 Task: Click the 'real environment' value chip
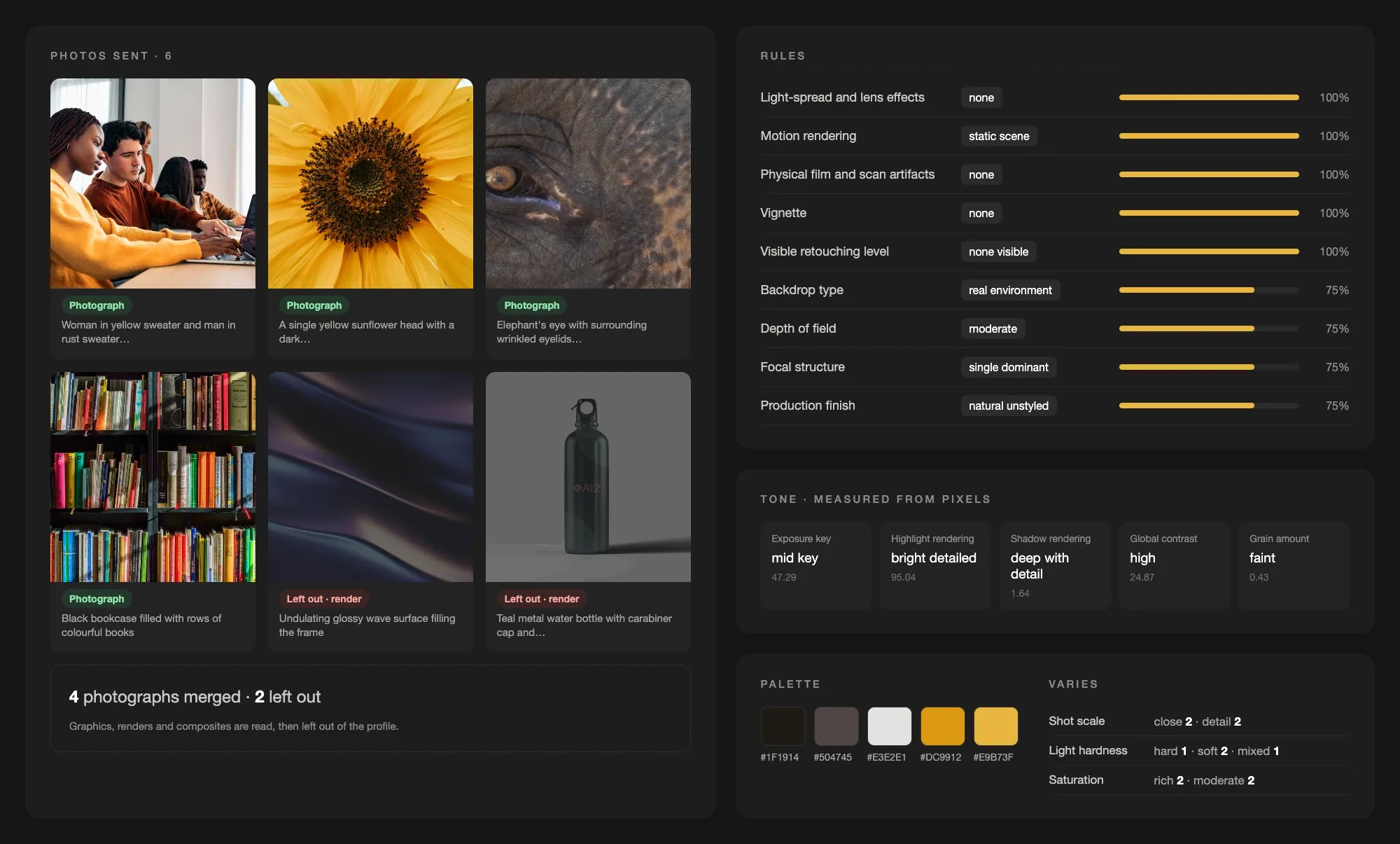pos(1010,290)
